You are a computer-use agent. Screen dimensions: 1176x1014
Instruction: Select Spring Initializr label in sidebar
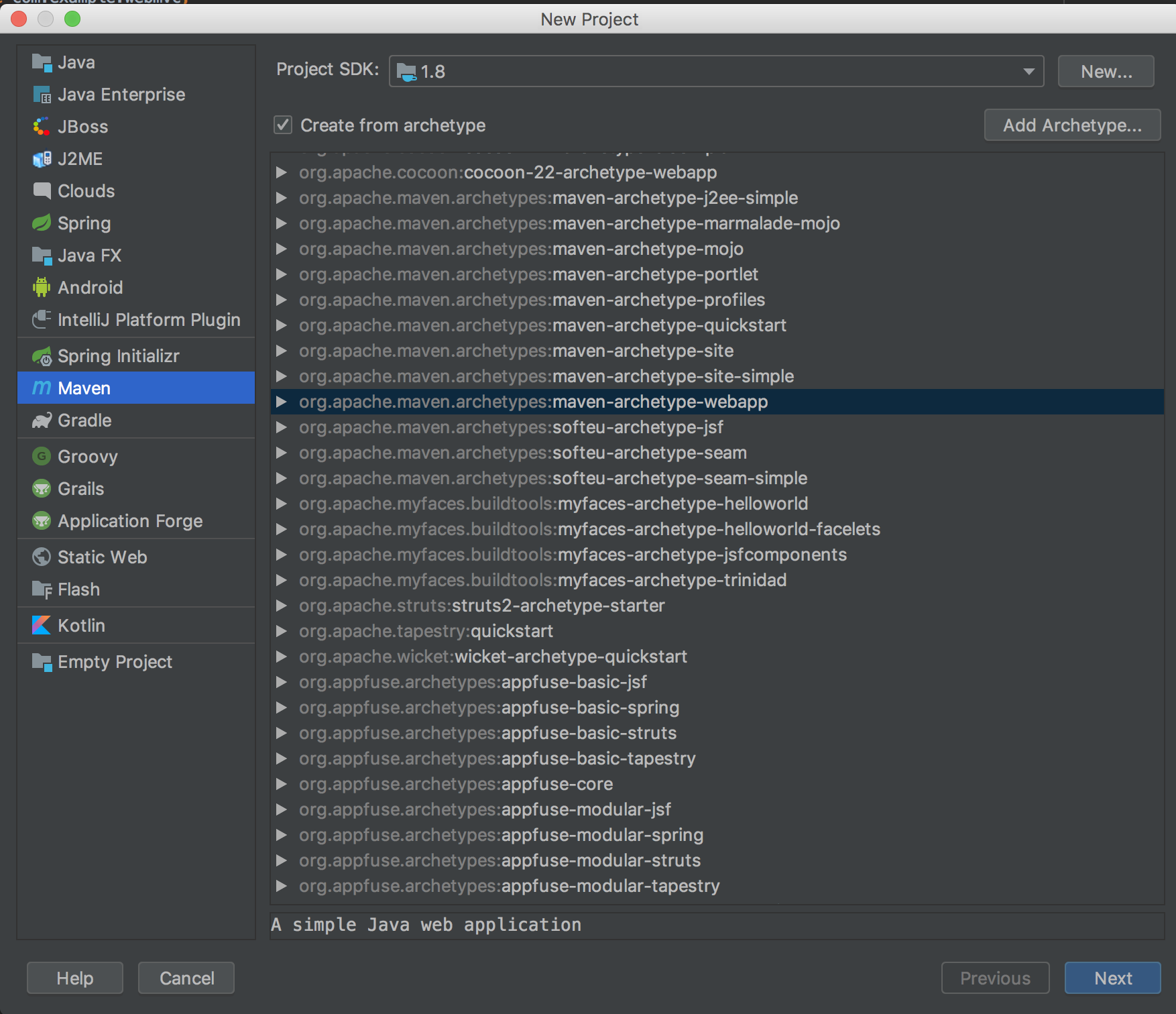119,356
